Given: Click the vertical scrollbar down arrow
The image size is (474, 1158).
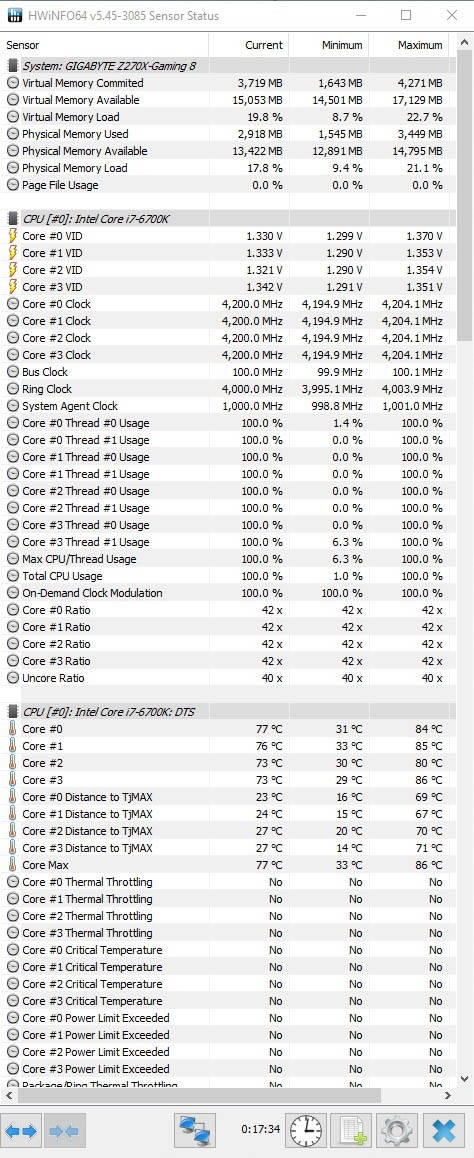Looking at the screenshot, I should coord(466,1079).
